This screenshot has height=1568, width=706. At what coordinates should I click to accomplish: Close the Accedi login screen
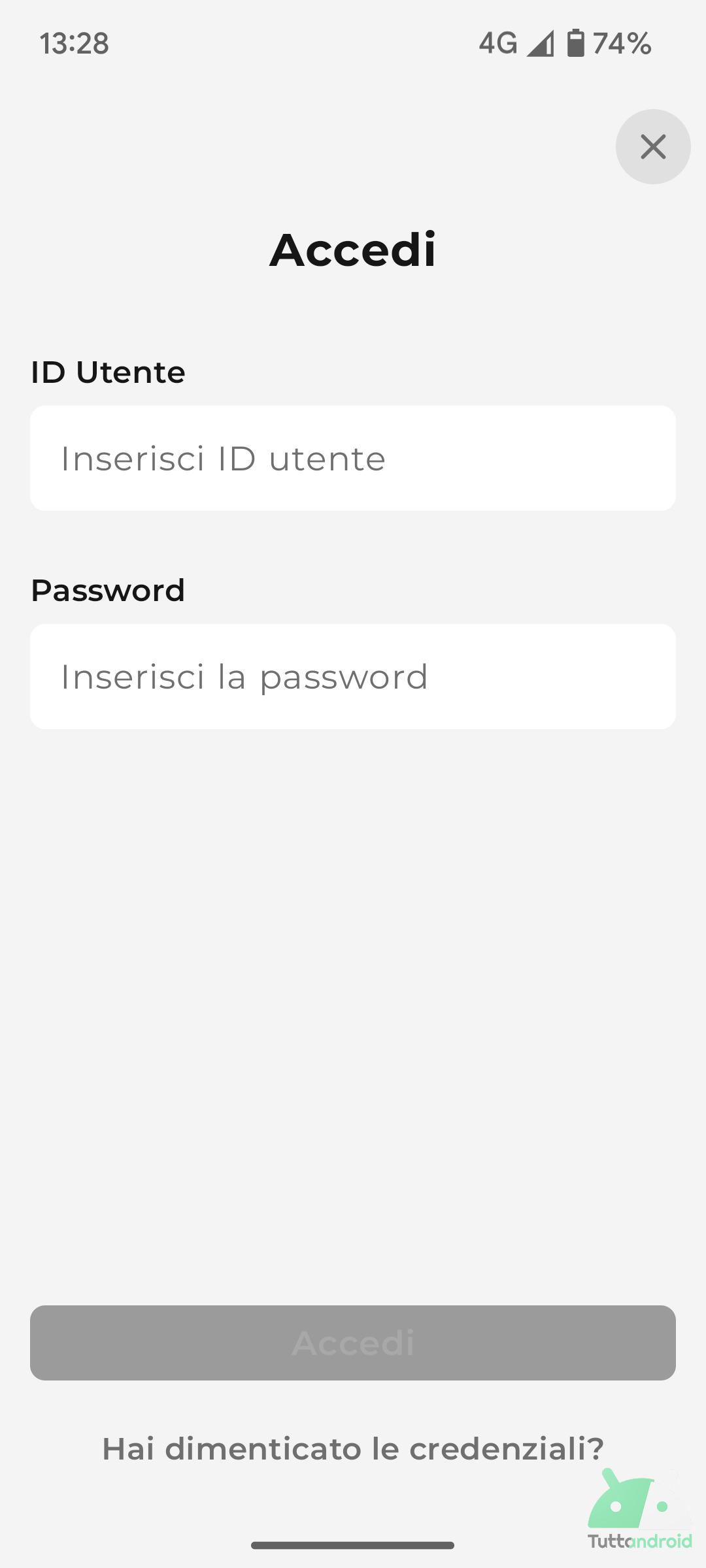click(x=653, y=146)
